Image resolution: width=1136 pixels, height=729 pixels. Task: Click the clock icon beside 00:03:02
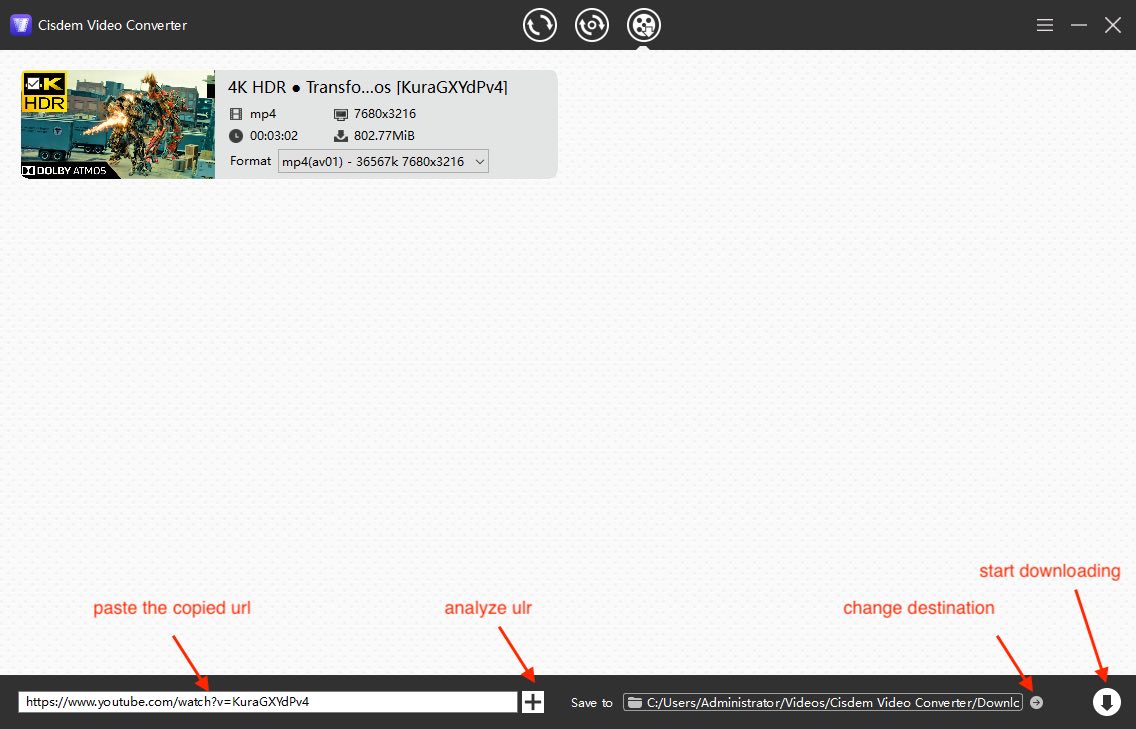tap(236, 136)
